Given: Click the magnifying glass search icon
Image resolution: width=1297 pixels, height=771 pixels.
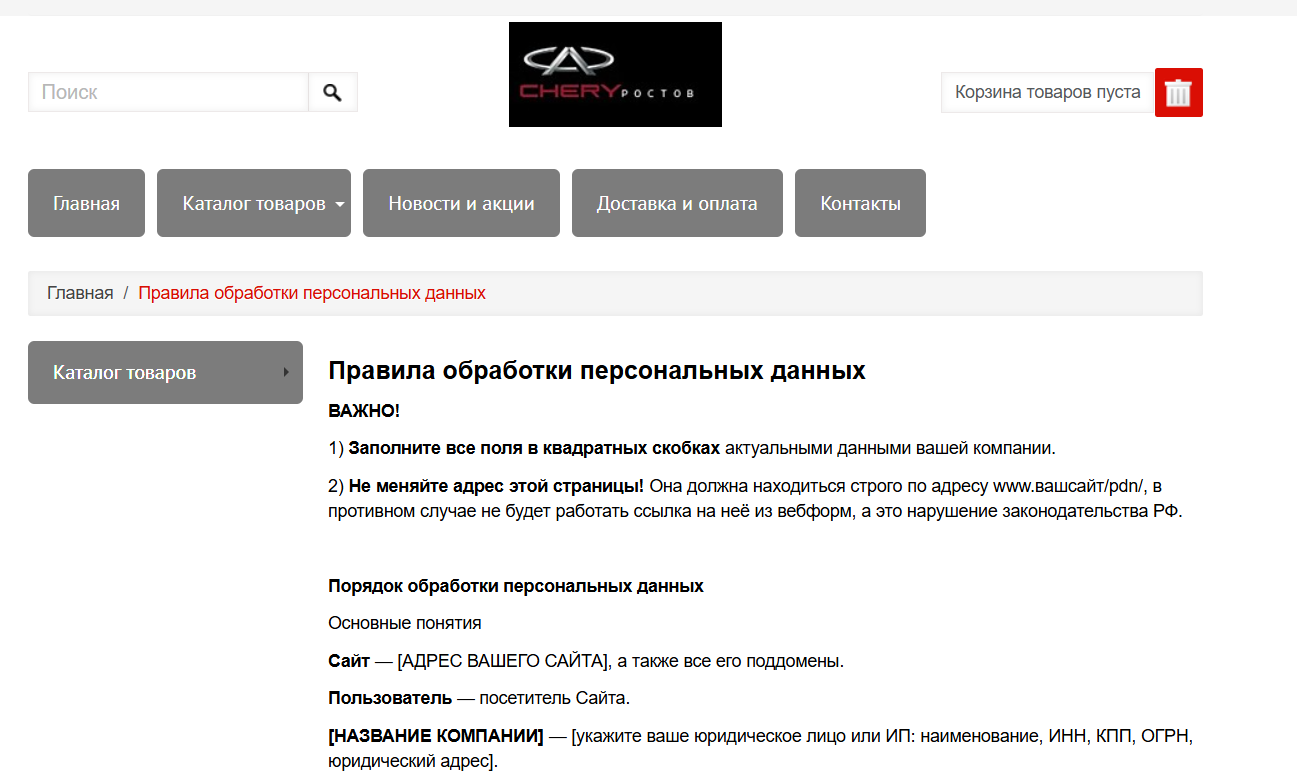Looking at the screenshot, I should coord(333,92).
